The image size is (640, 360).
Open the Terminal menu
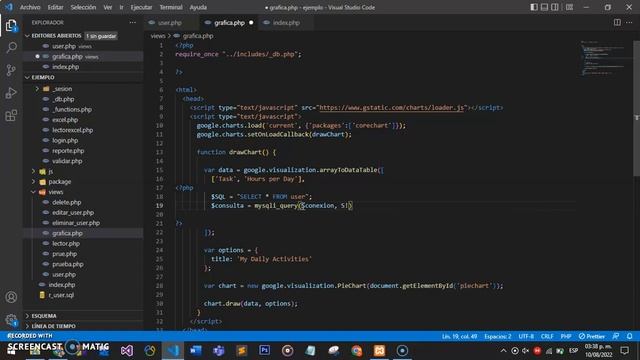click(x=171, y=7)
